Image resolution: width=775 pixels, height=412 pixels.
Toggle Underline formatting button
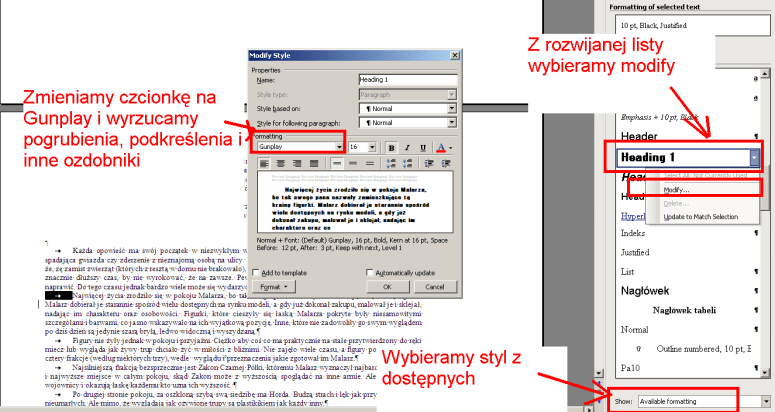click(x=423, y=147)
